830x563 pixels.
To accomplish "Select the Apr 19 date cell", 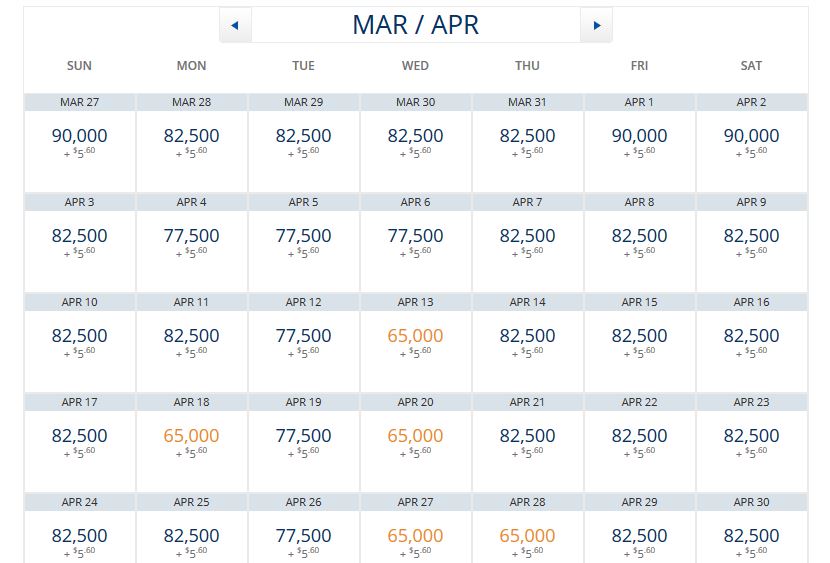I will pyautogui.click(x=303, y=440).
